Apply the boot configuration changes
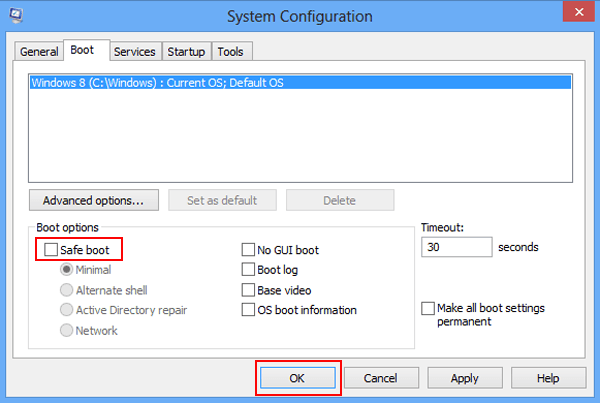This screenshot has height=403, width=600. pos(463,379)
